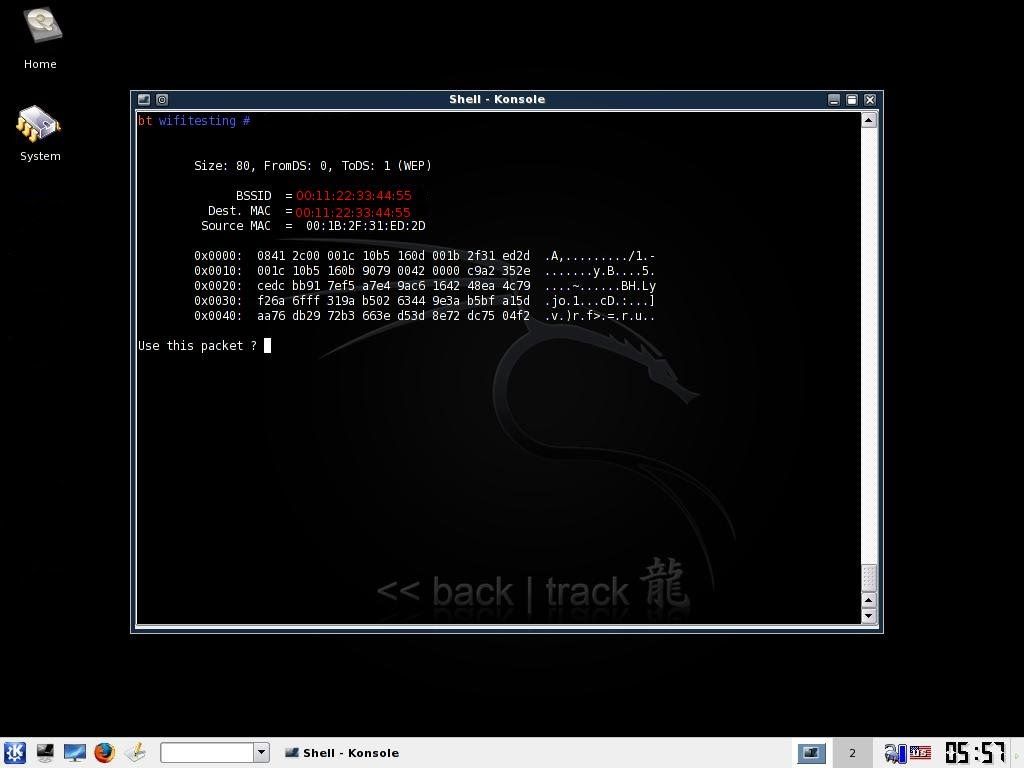1024x768 pixels.
Task: Switch to virtual desktop 1
Action: [811, 752]
